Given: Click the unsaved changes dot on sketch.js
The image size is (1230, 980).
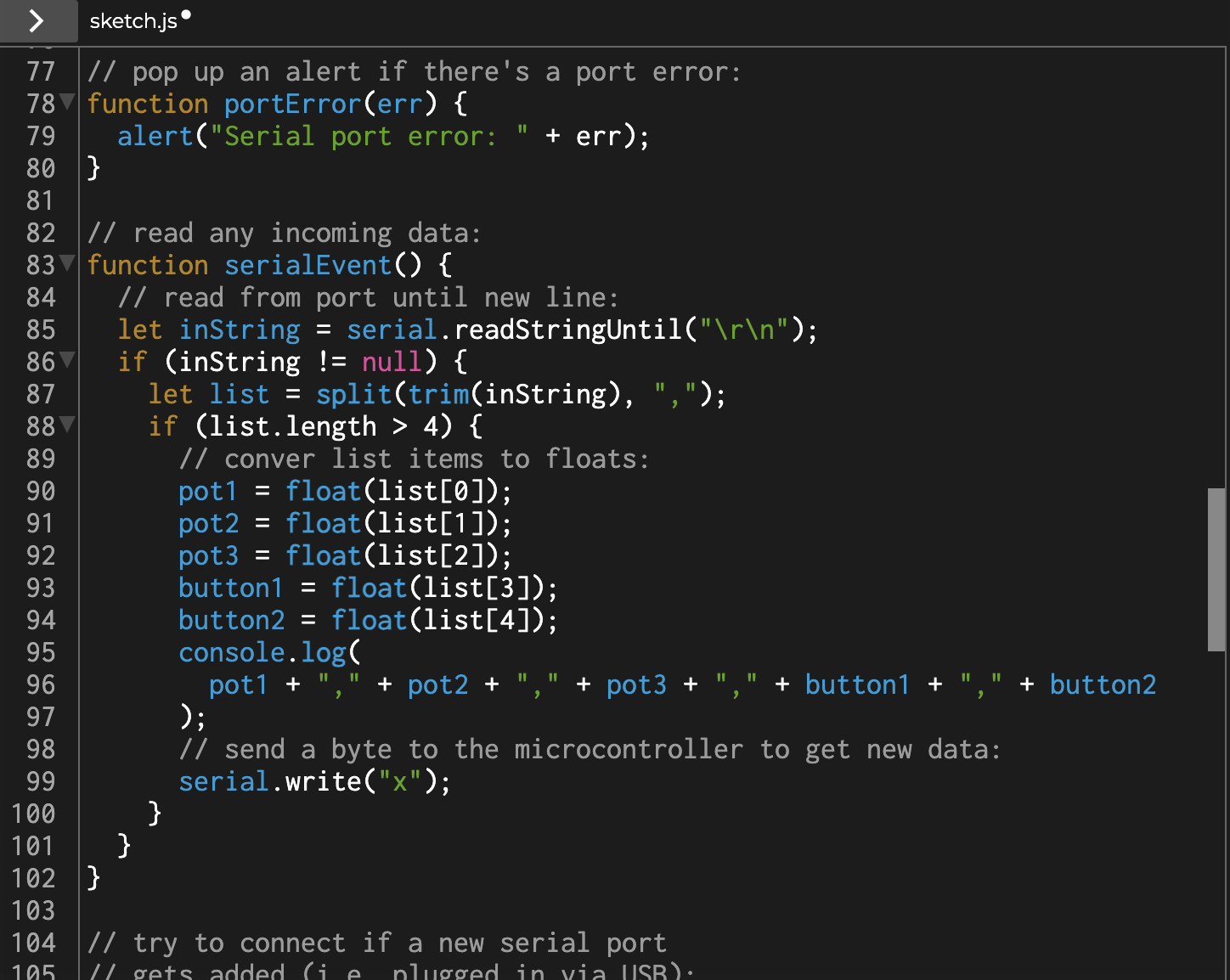Looking at the screenshot, I should point(185,13).
